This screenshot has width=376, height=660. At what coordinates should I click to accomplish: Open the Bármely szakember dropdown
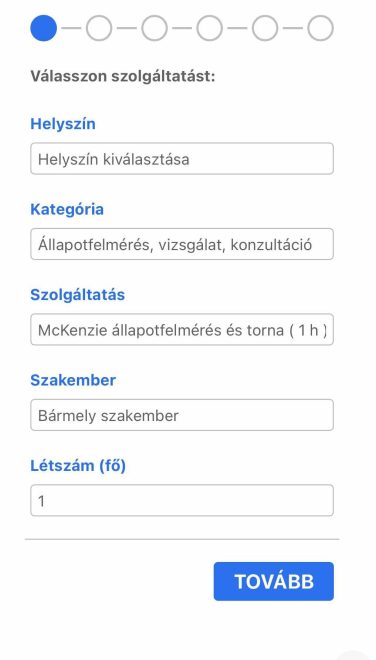click(x=182, y=415)
